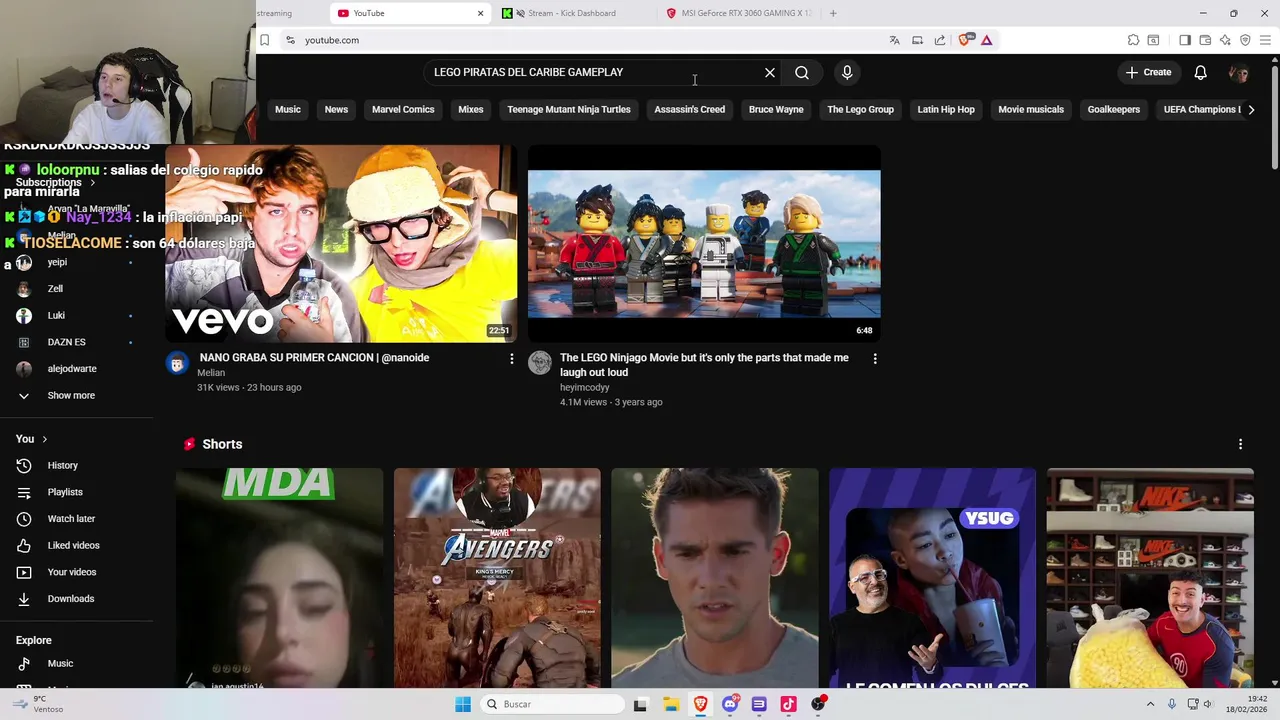Click the share page icon in address bar
Viewport: 1280px width, 720px height.
pyautogui.click(x=940, y=40)
